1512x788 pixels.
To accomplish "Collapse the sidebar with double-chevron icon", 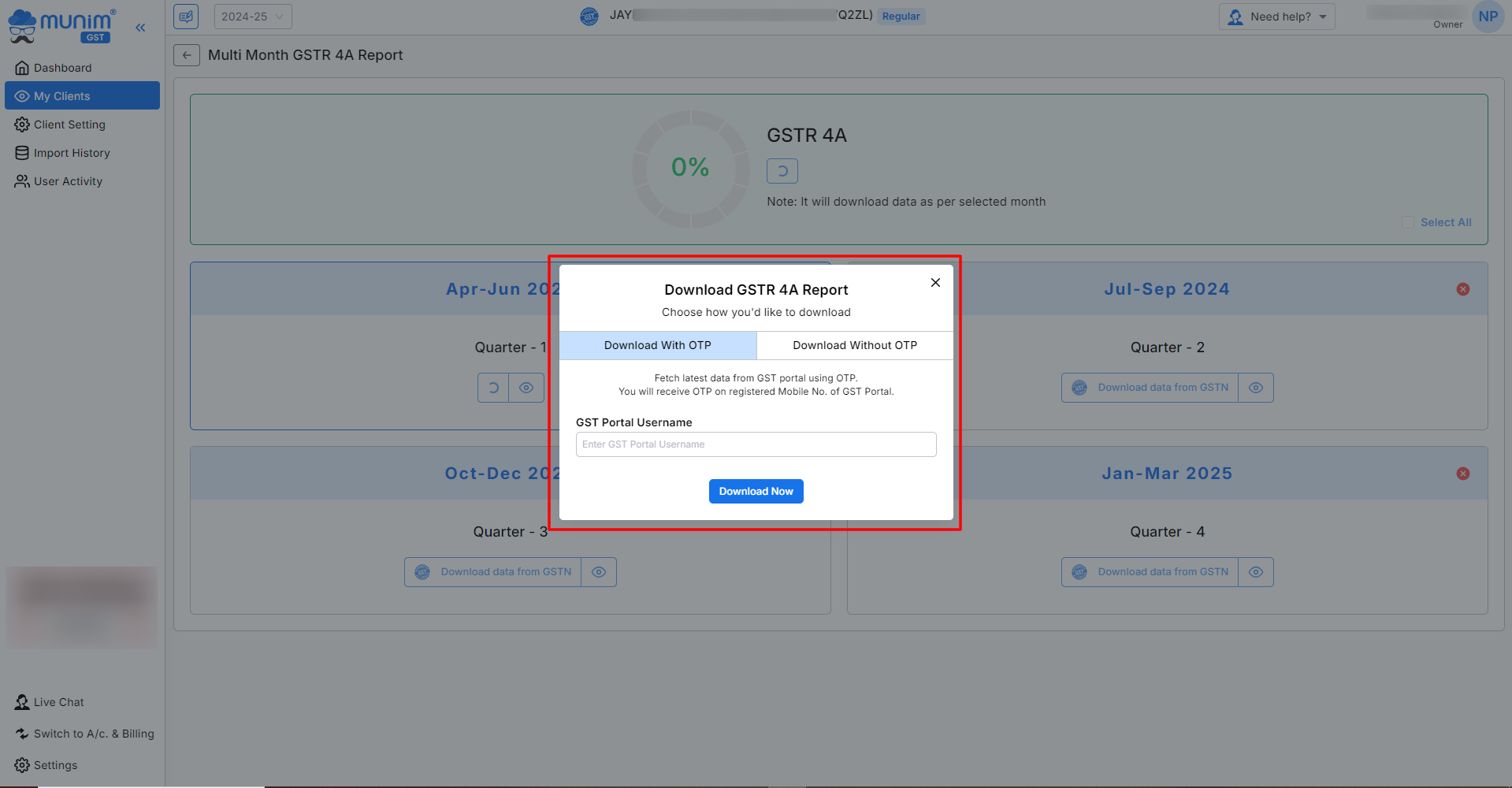I will click(140, 28).
